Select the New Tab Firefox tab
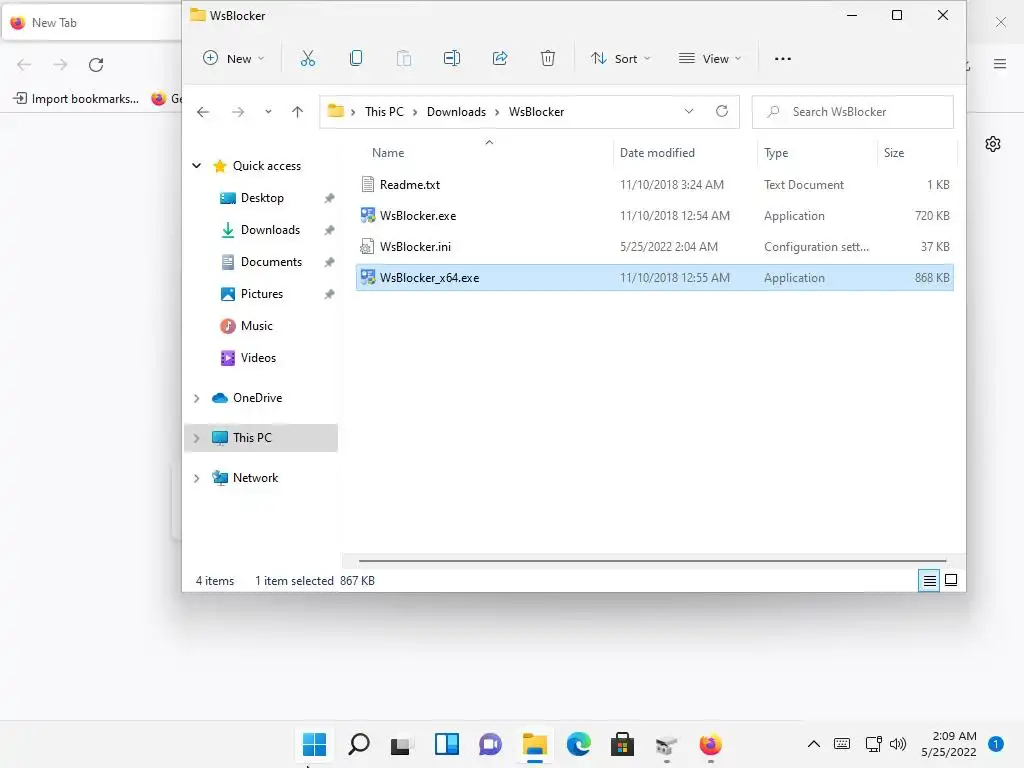The image size is (1024, 768). (91, 23)
